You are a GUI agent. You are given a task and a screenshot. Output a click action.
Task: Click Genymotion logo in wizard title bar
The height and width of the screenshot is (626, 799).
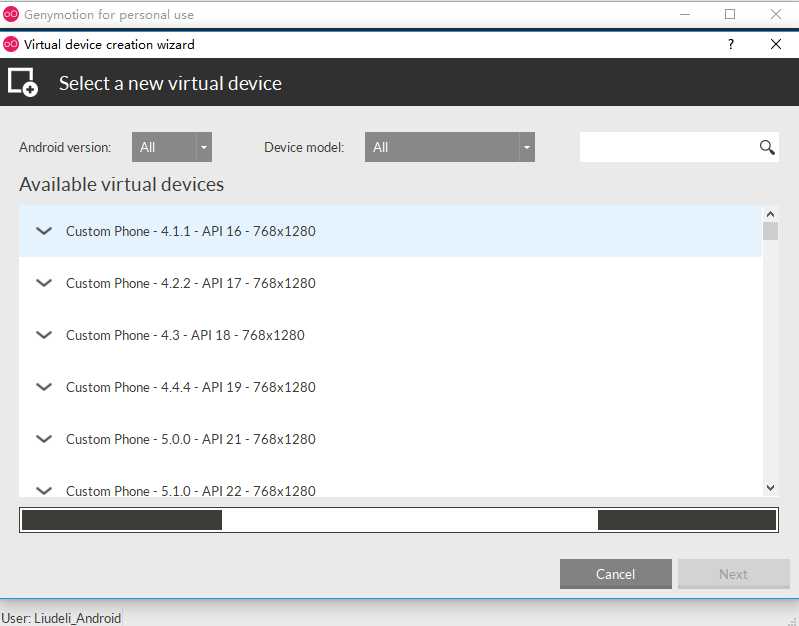[11, 44]
